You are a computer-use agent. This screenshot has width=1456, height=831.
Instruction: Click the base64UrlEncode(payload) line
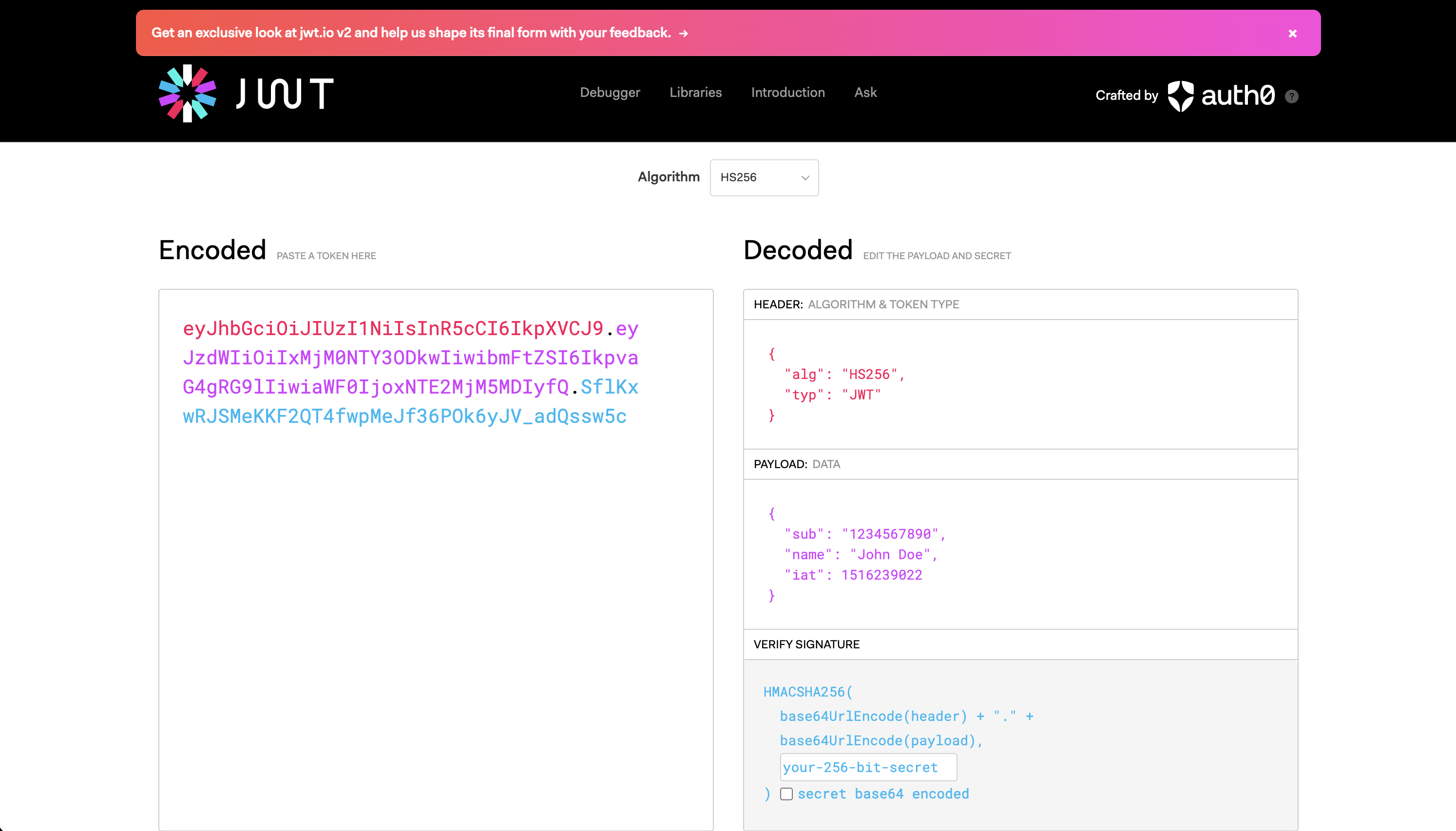[x=881, y=740]
